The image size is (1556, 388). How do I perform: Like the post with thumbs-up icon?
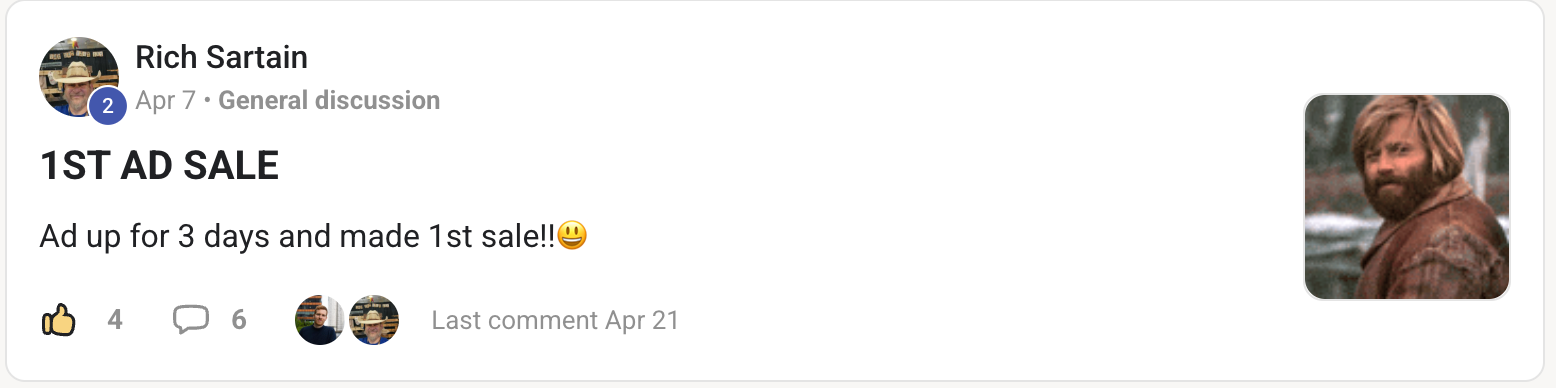(x=58, y=320)
